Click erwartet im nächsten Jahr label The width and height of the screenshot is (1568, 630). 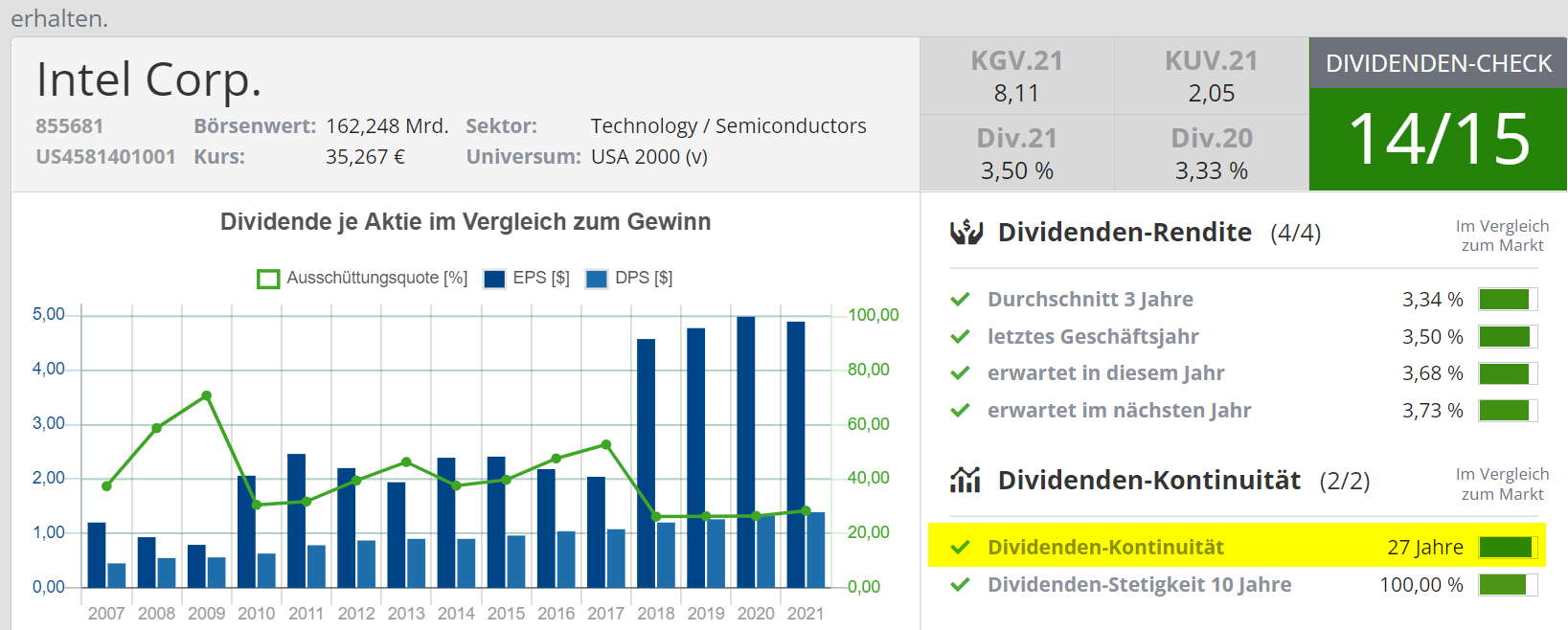1119,411
